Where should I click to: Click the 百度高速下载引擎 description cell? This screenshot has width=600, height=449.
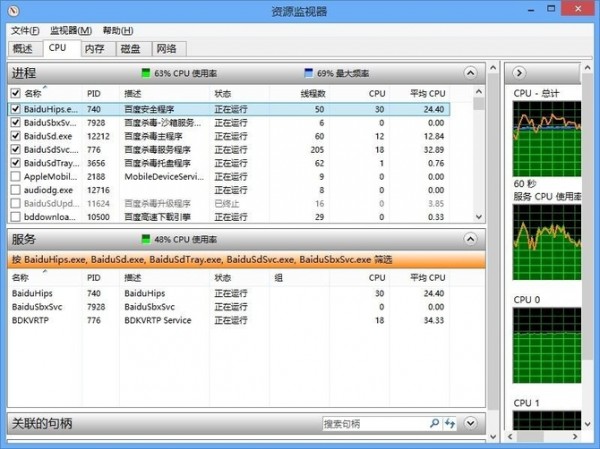158,217
